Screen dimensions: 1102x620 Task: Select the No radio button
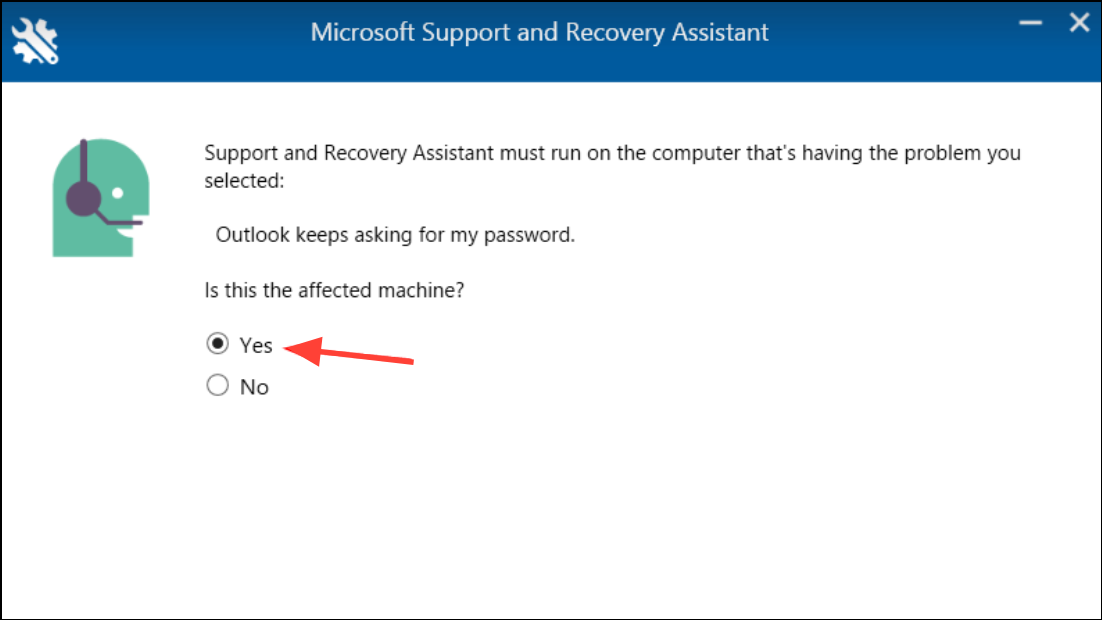click(x=218, y=385)
